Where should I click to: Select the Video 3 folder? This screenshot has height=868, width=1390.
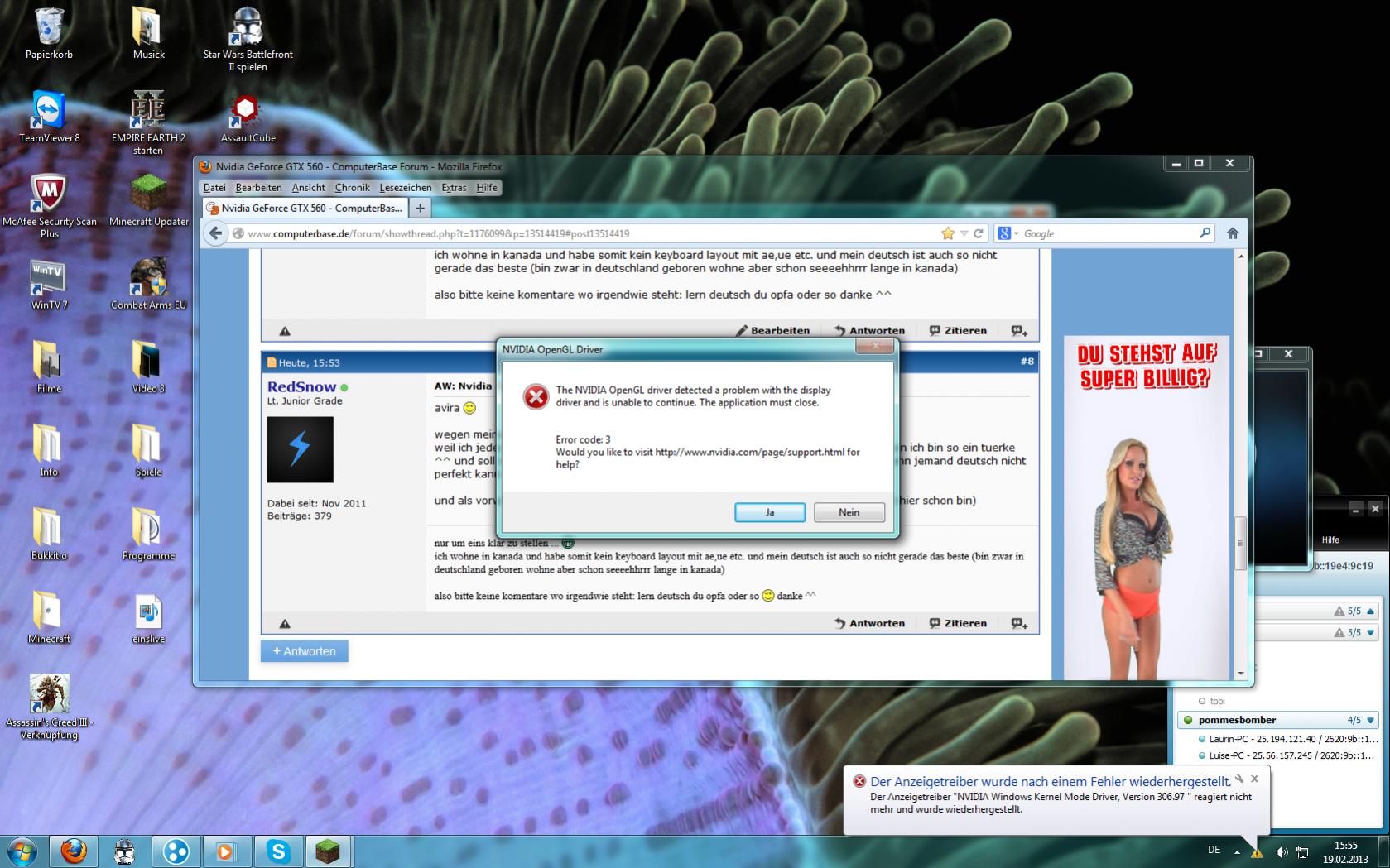148,367
